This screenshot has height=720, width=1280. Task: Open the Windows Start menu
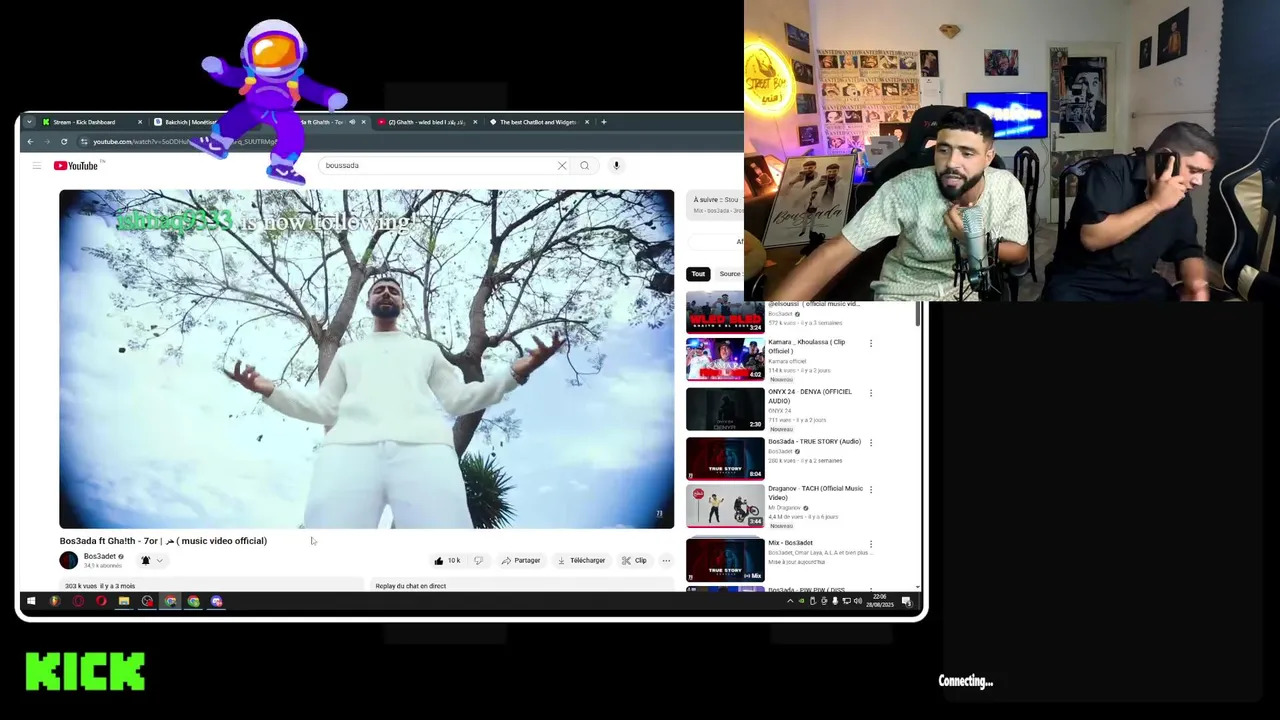pos(31,601)
